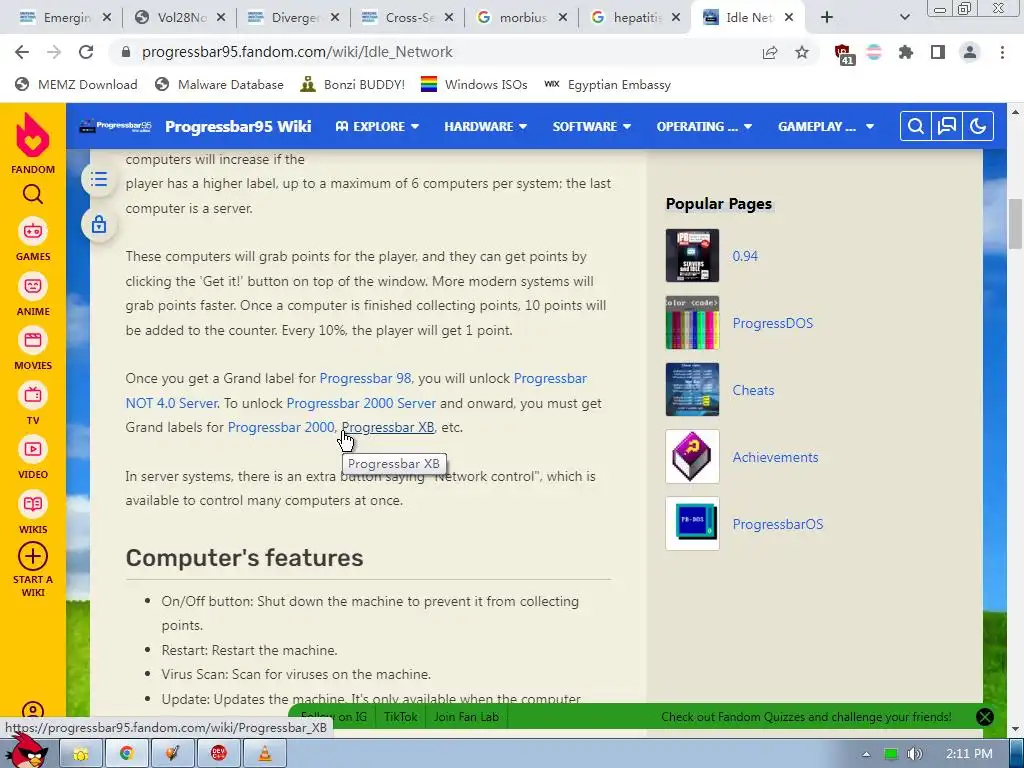Screen dimensions: 1024x768
Task: Share this page icon in address bar
Action: pyautogui.click(x=770, y=52)
